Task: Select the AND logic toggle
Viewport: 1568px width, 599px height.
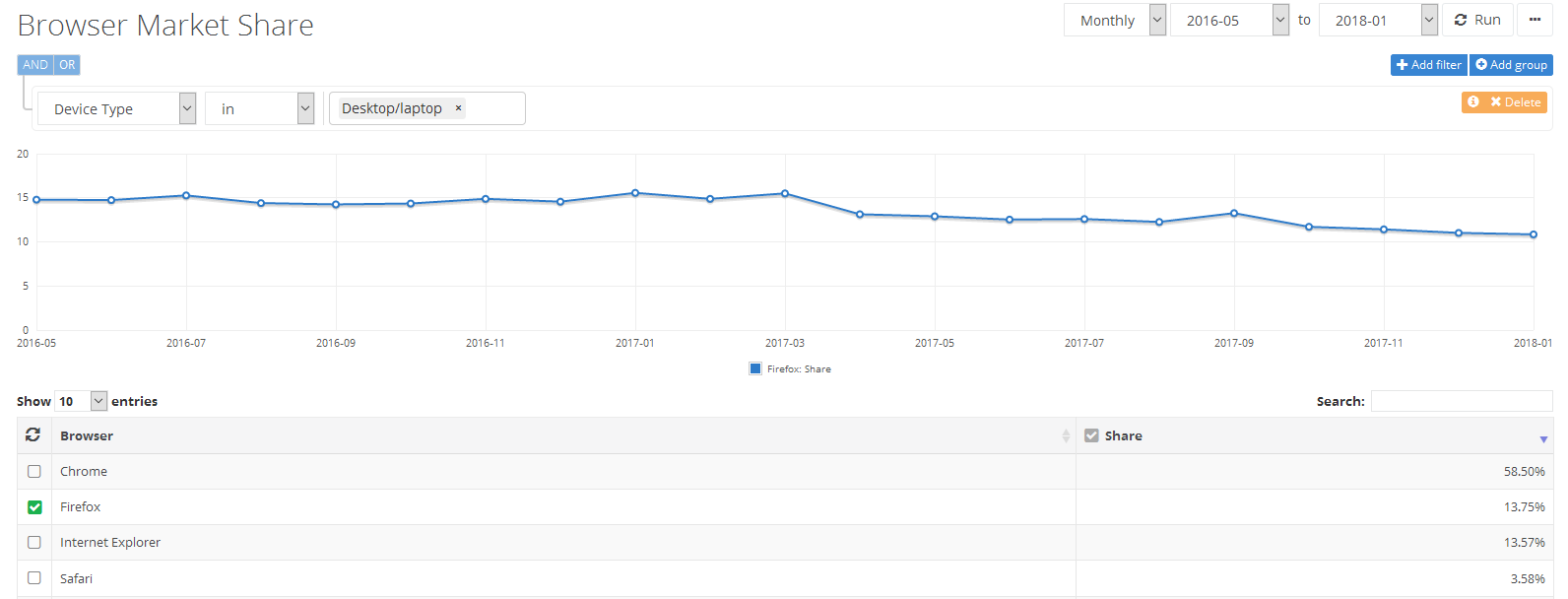Action: [35, 65]
